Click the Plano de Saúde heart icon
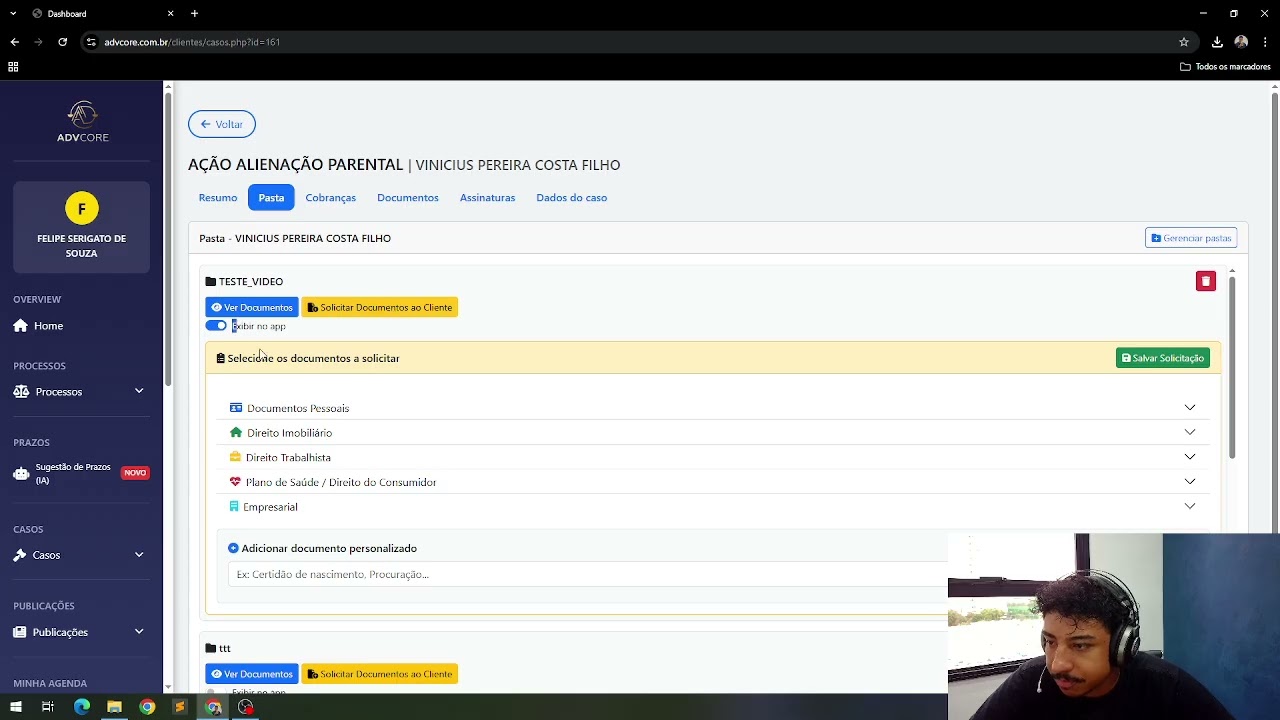This screenshot has height=720, width=1280. (x=235, y=482)
